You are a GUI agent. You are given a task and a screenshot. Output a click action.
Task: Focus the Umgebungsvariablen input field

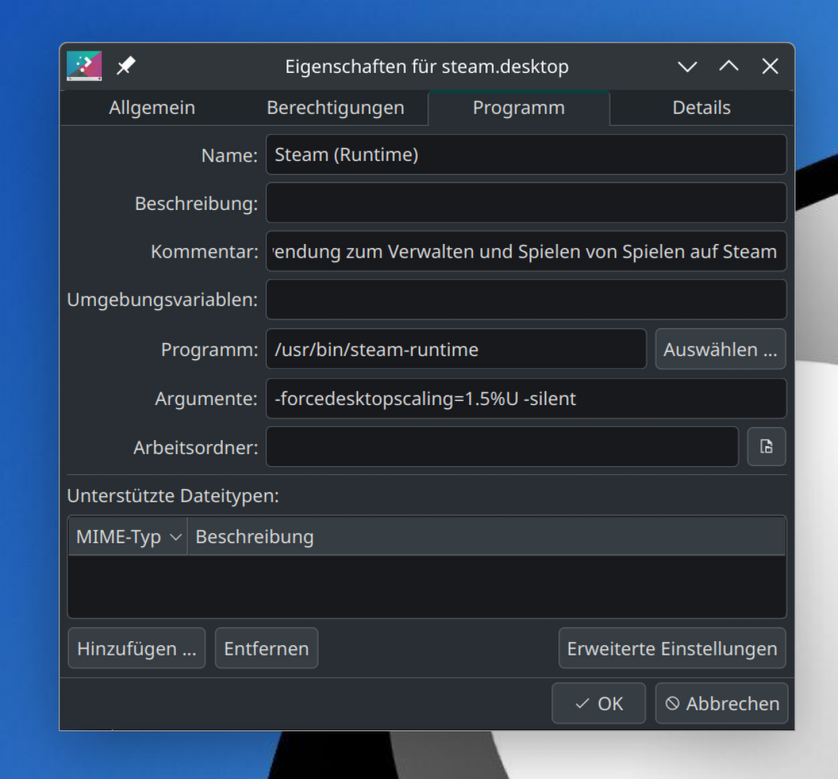point(526,299)
